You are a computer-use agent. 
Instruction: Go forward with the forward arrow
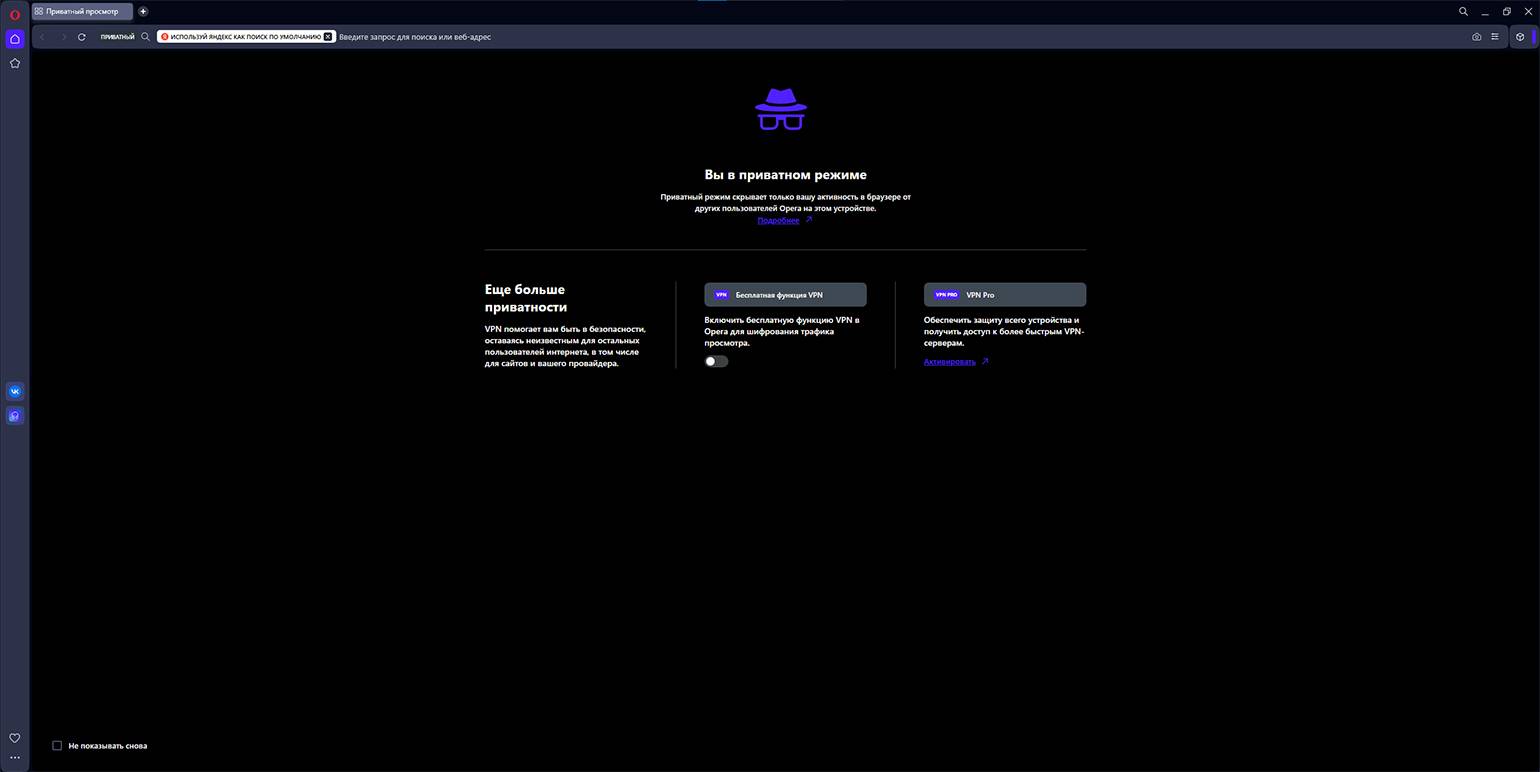pyautogui.click(x=63, y=37)
